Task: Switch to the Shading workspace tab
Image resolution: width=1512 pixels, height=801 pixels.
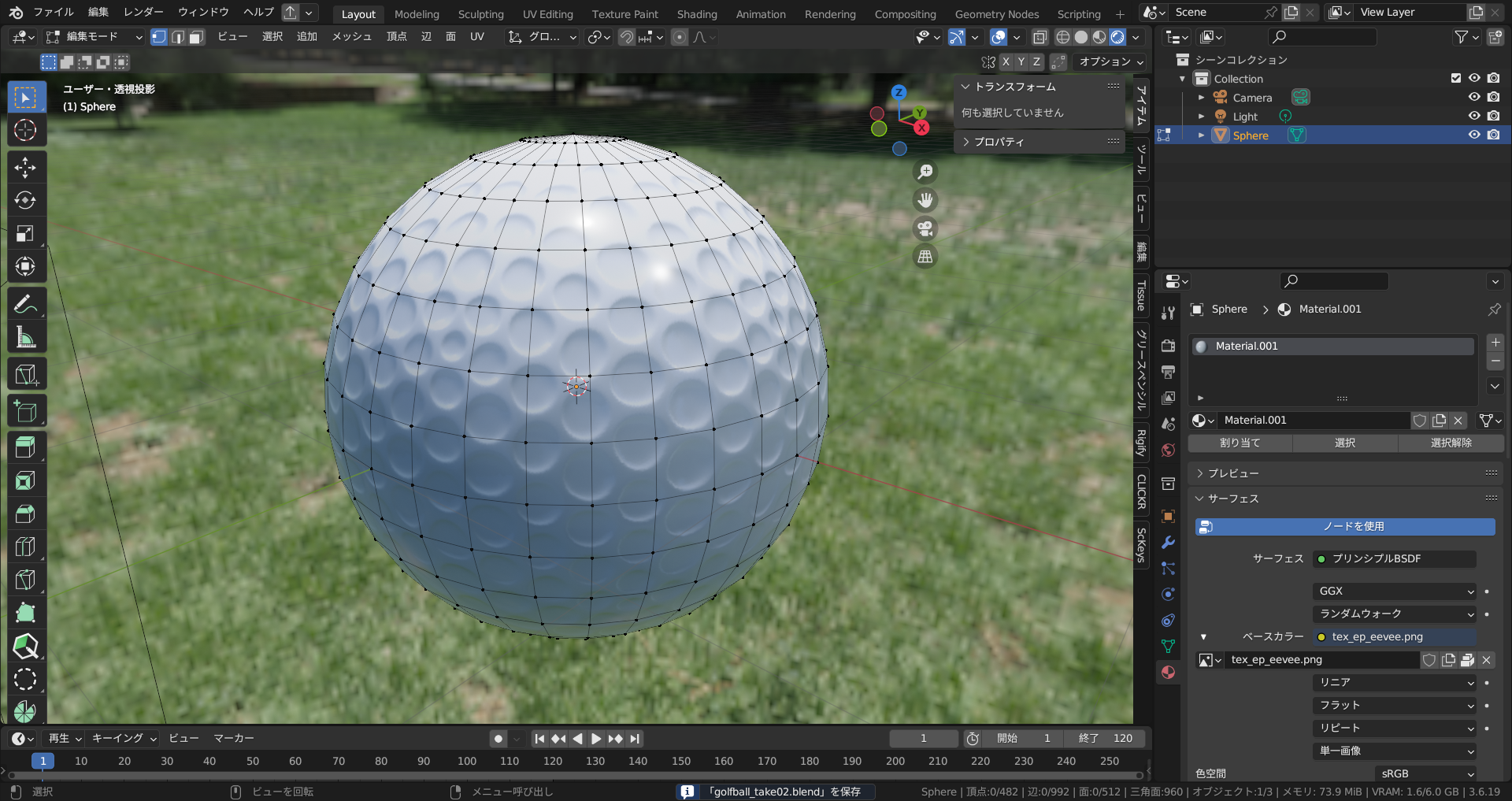Action: (x=696, y=13)
